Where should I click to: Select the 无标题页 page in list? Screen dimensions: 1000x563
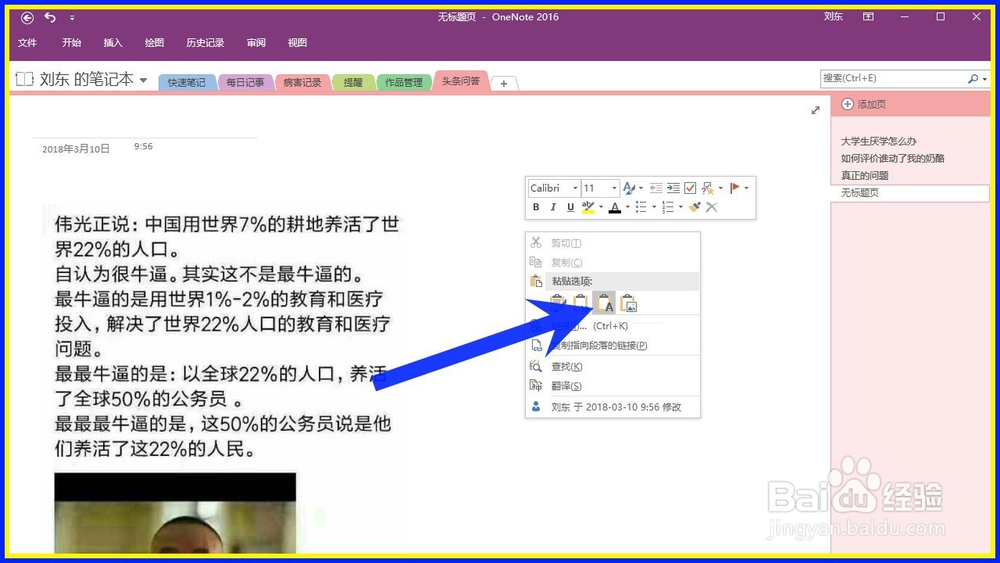(x=910, y=193)
